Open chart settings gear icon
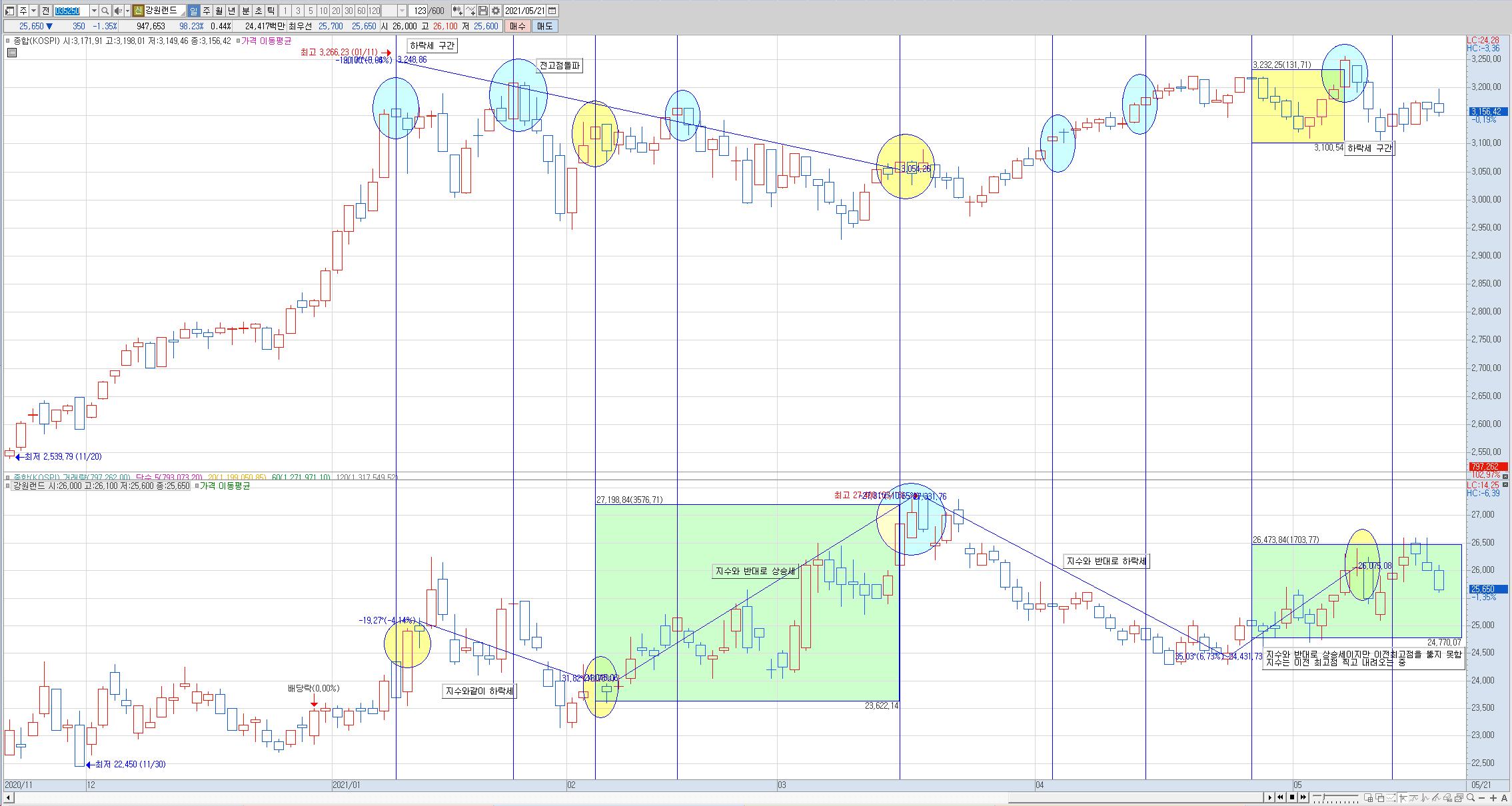Screen dimensions: 1512x806 [496, 11]
